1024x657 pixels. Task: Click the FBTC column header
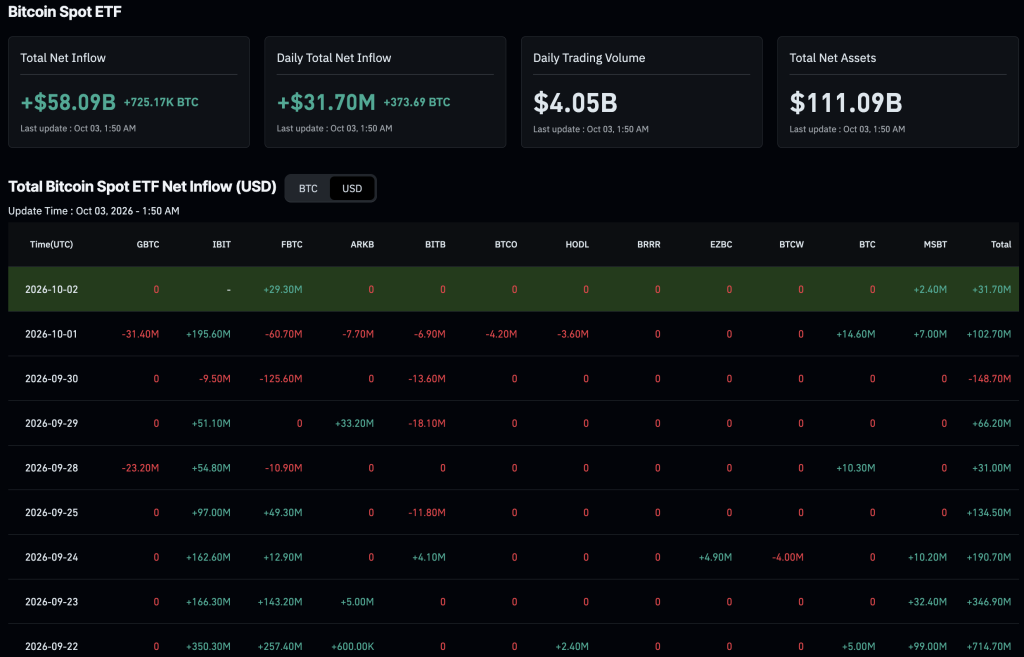coord(291,244)
